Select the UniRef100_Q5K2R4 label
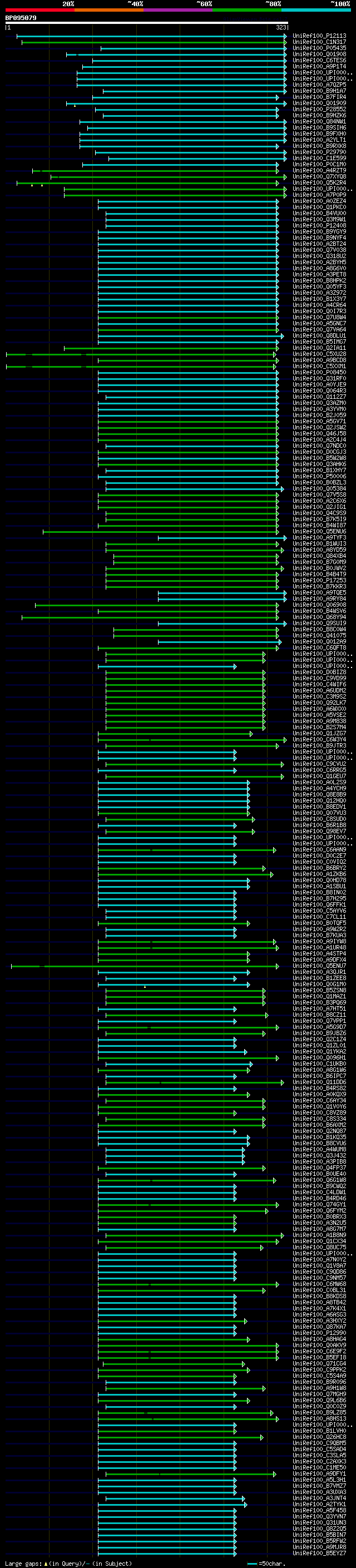 (319, 182)
